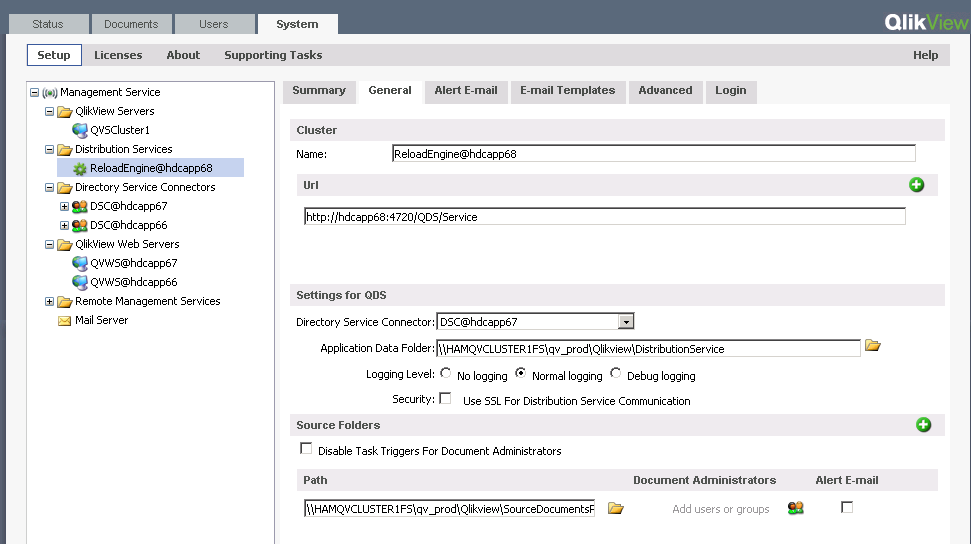This screenshot has width=971, height=544.
Task: Browse folder icon beside Application Data Folder
Action: tap(872, 346)
